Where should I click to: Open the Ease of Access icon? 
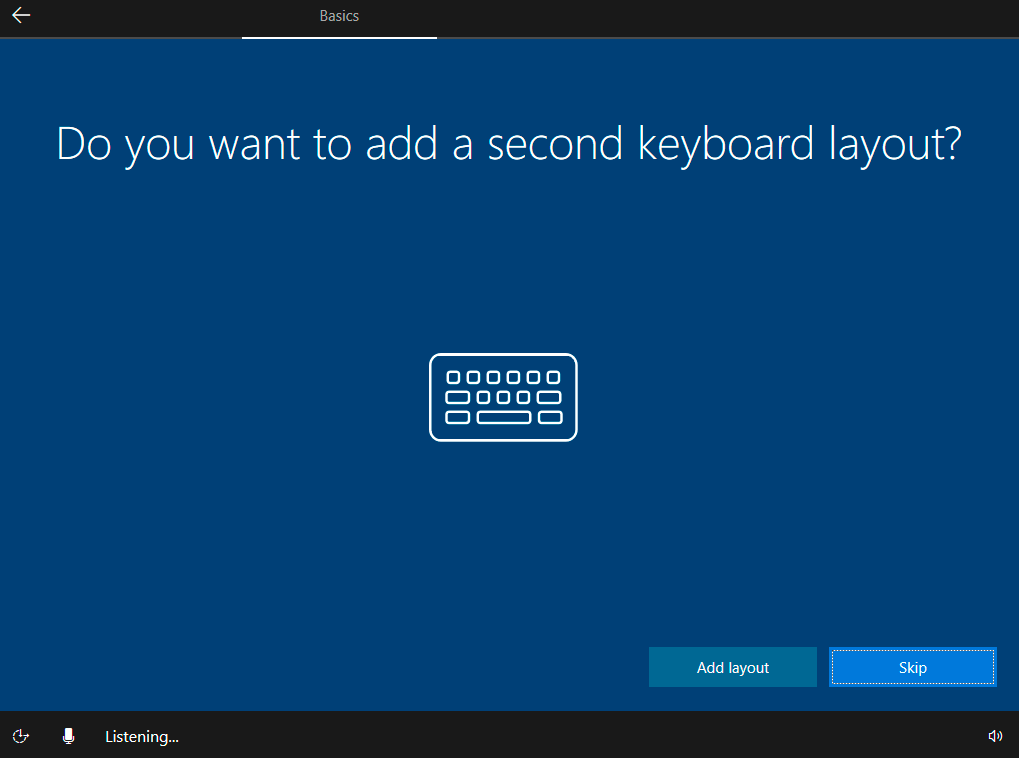point(21,736)
